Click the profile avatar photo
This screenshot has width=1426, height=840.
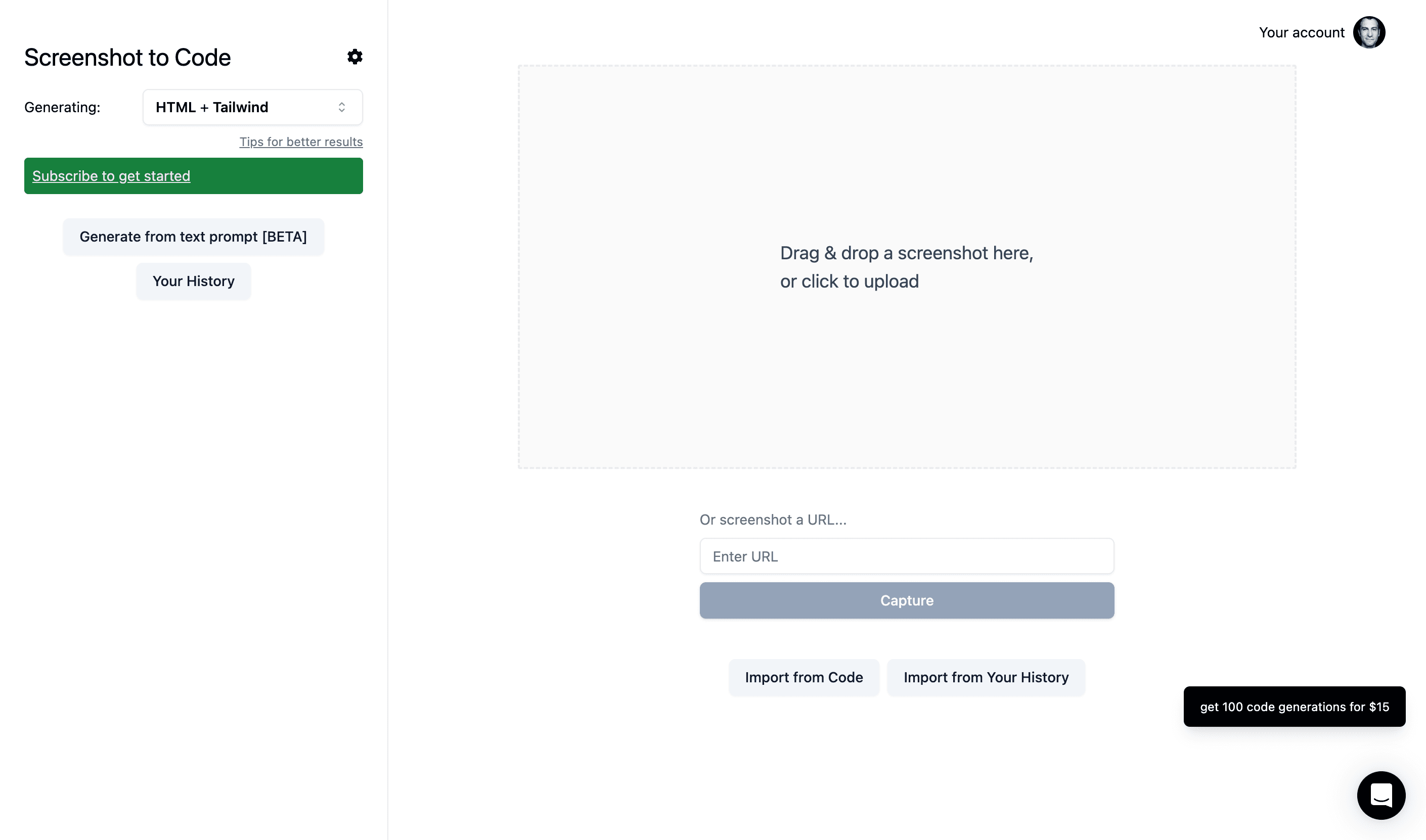pyautogui.click(x=1369, y=32)
